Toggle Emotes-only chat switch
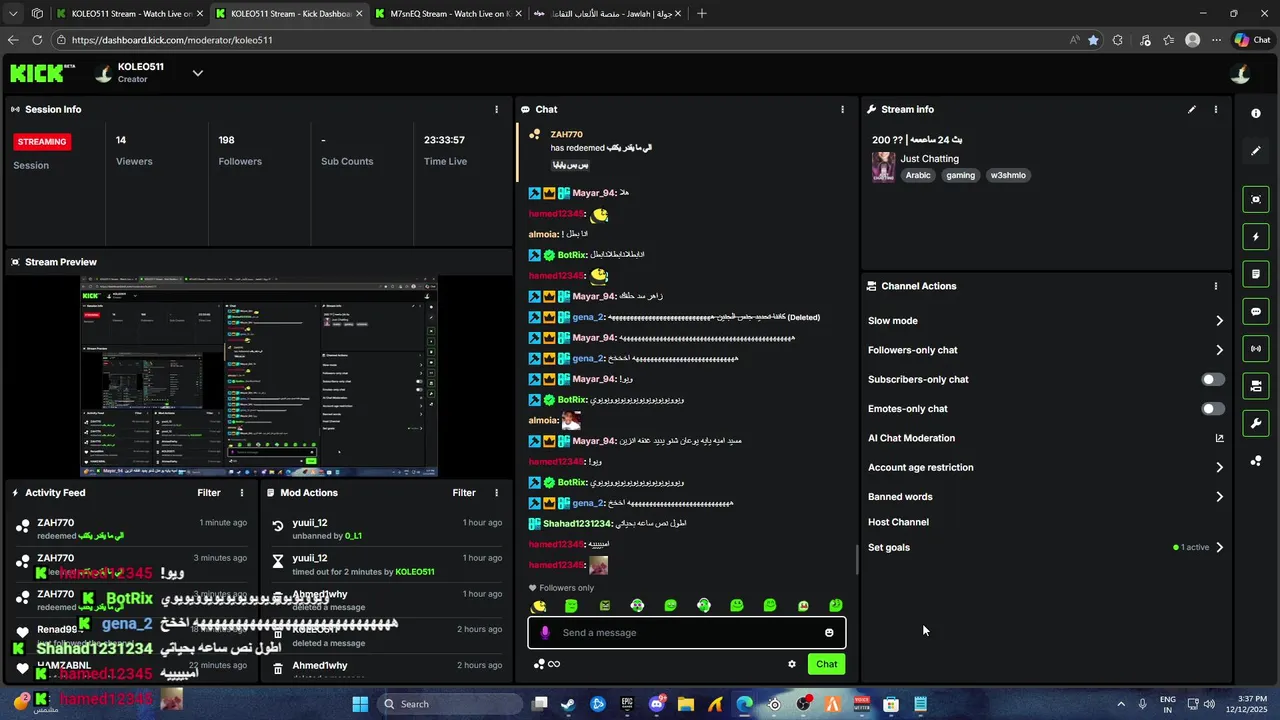The width and height of the screenshot is (1280, 720). point(1212,408)
